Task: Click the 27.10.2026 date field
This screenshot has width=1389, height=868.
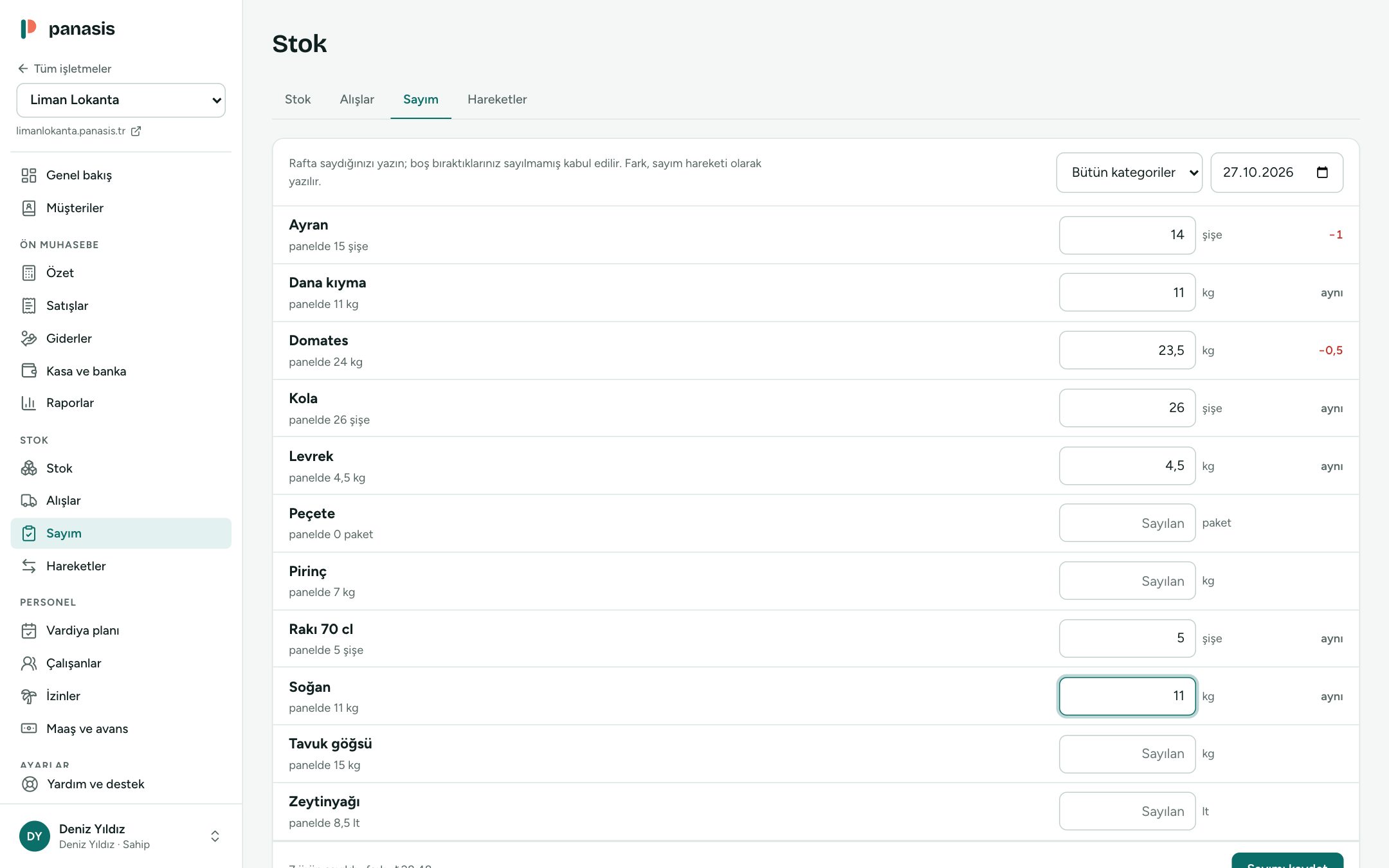Action: [x=1276, y=172]
